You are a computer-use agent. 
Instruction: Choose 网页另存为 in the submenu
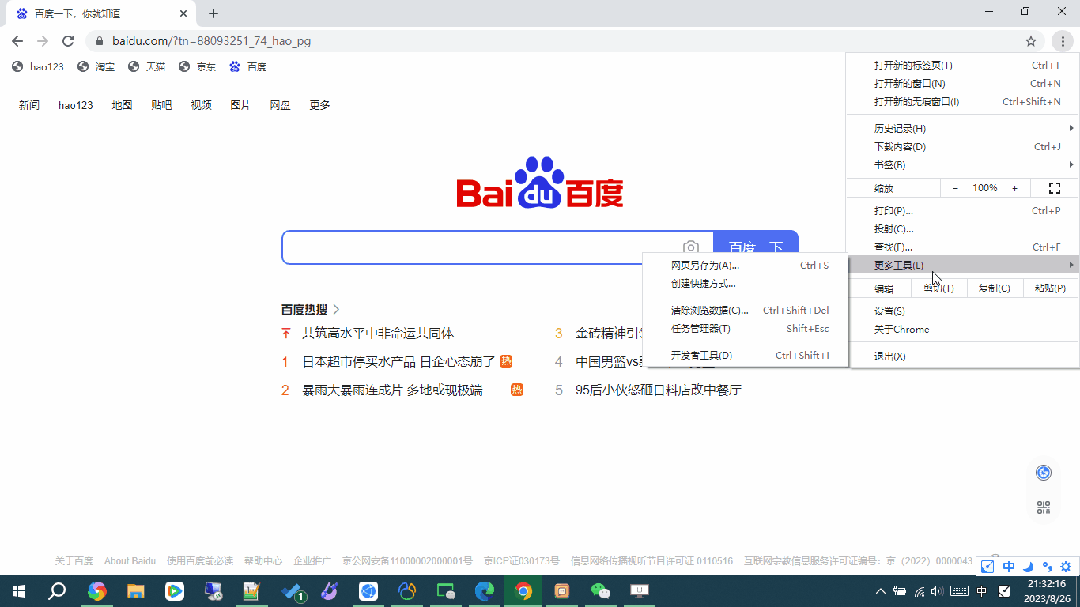coord(745,265)
